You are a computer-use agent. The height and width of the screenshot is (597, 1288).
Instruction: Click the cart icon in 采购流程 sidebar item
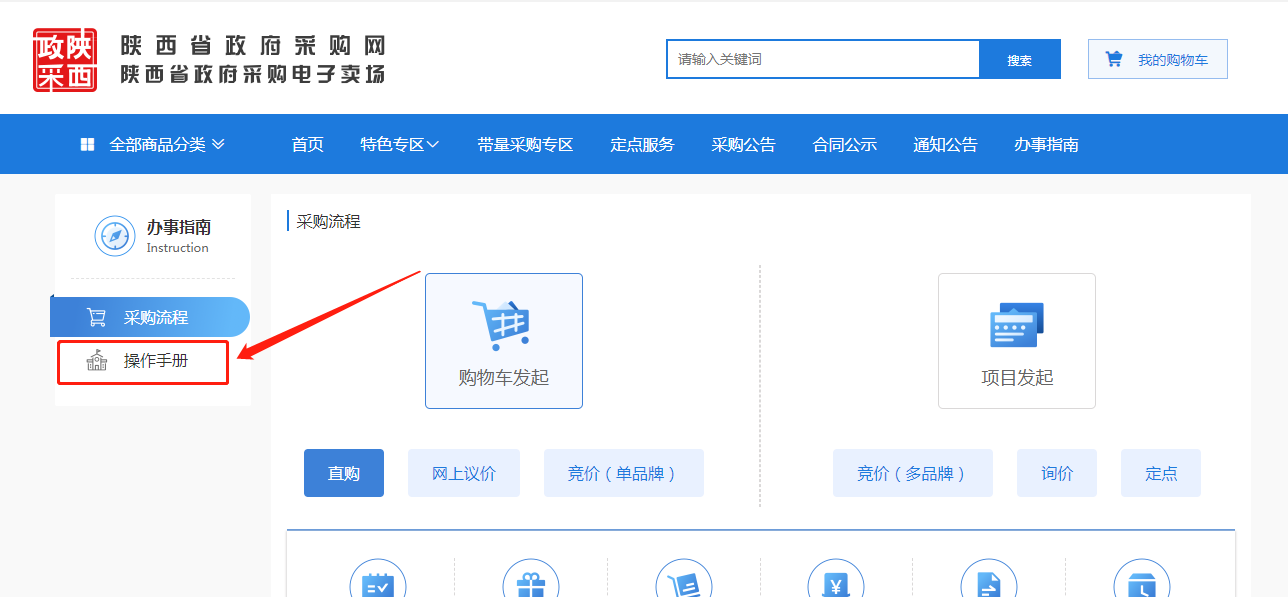click(96, 317)
